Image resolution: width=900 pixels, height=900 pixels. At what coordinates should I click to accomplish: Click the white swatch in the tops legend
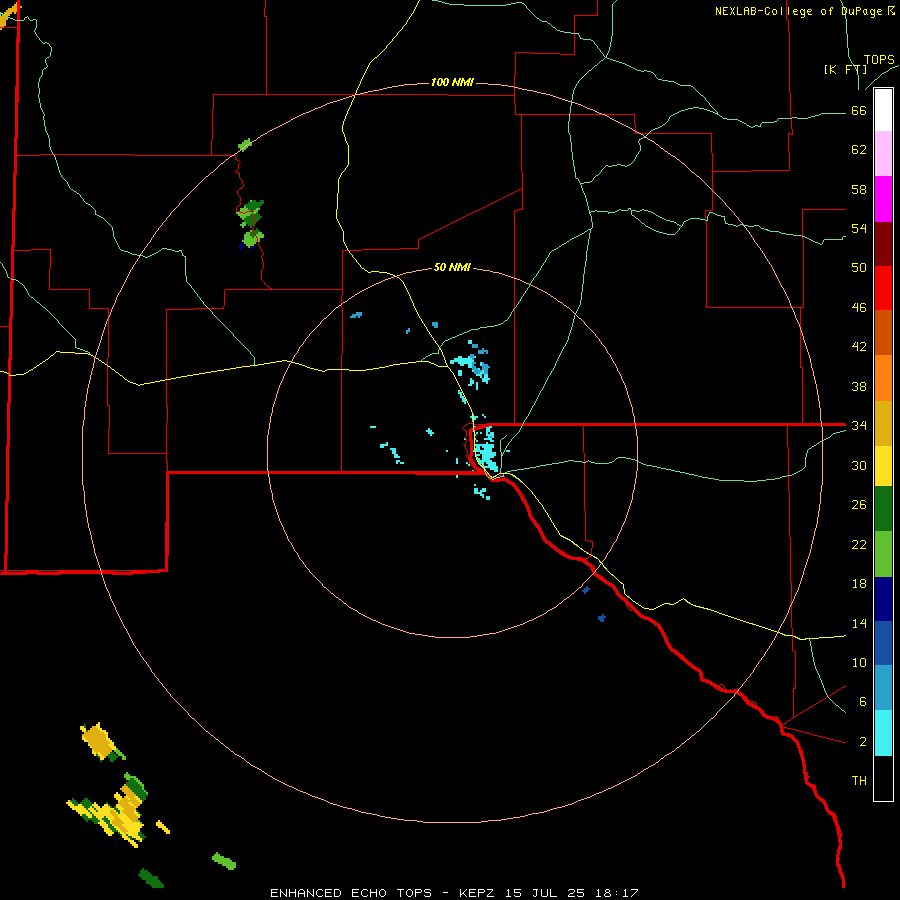point(883,110)
